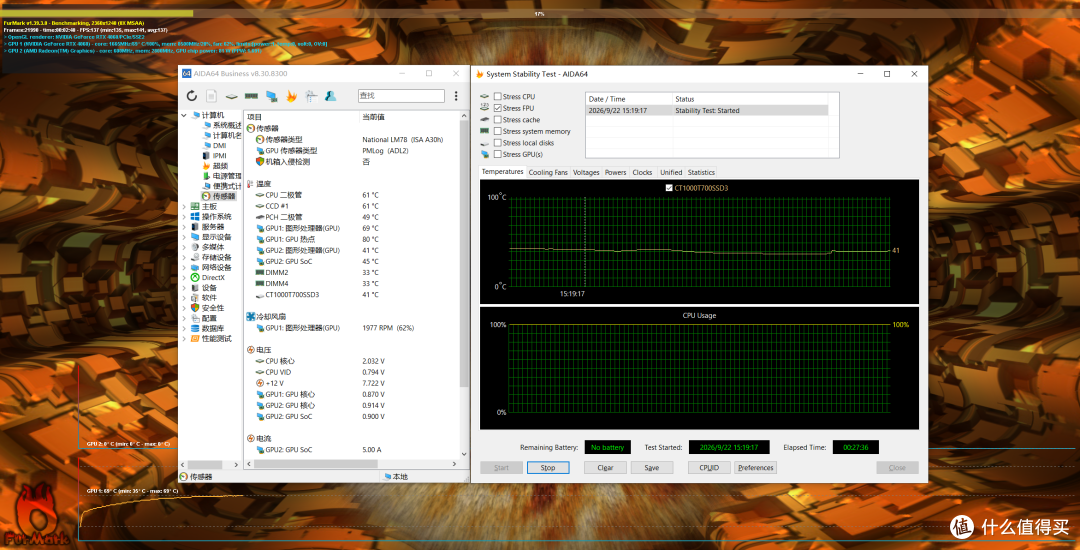The image size is (1080, 550).
Task: Click the Clear button
Action: point(605,467)
